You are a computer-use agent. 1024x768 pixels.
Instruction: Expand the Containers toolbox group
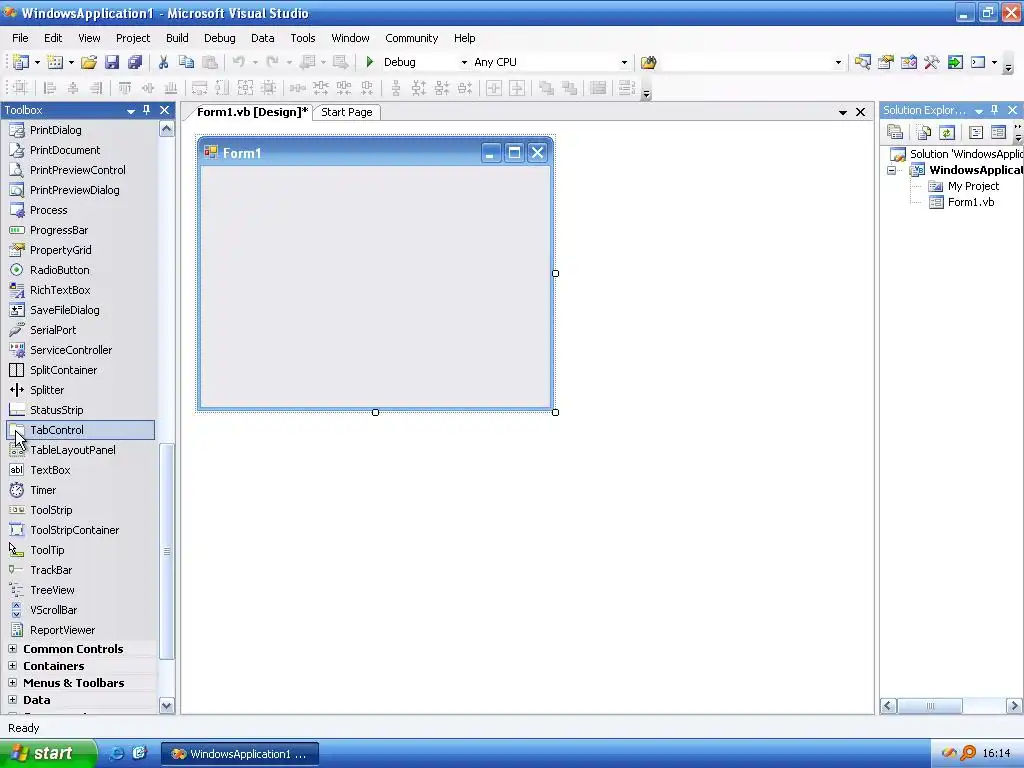(12, 665)
